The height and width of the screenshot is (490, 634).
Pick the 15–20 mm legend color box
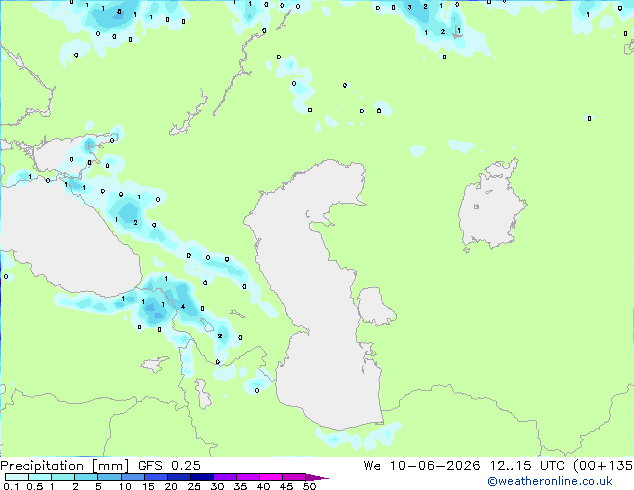[155, 477]
